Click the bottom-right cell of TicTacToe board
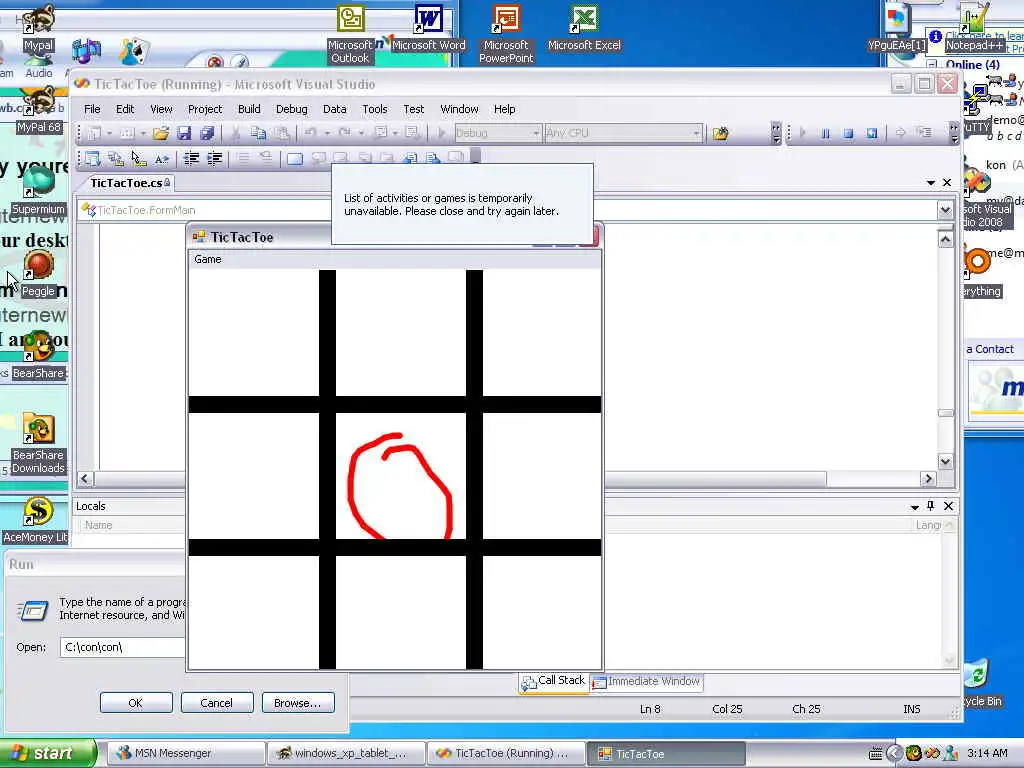 [542, 612]
